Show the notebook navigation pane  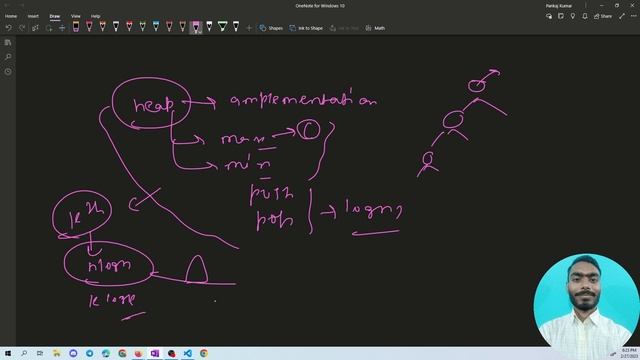pos(8,42)
